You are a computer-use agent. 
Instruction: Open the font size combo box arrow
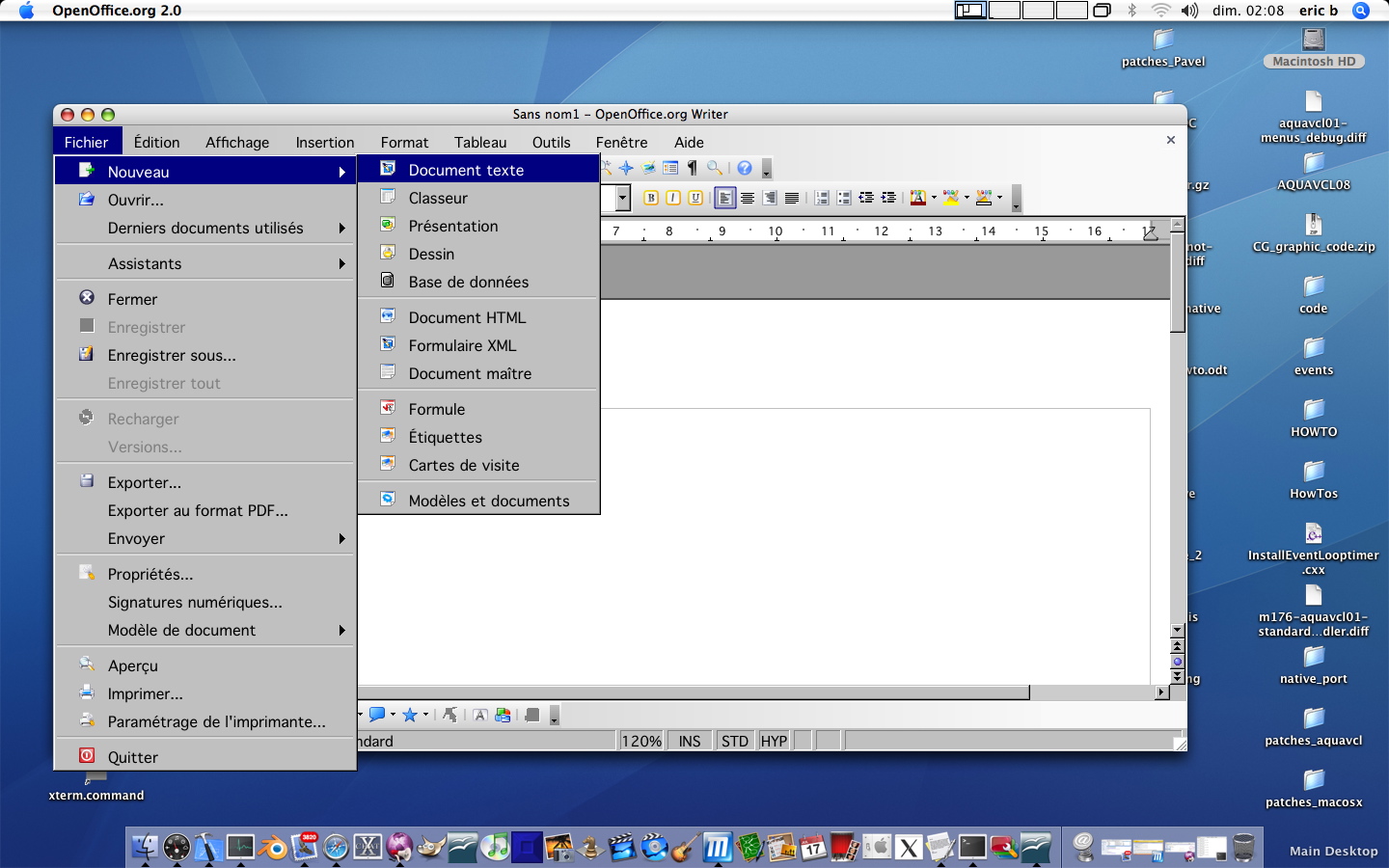pos(622,198)
